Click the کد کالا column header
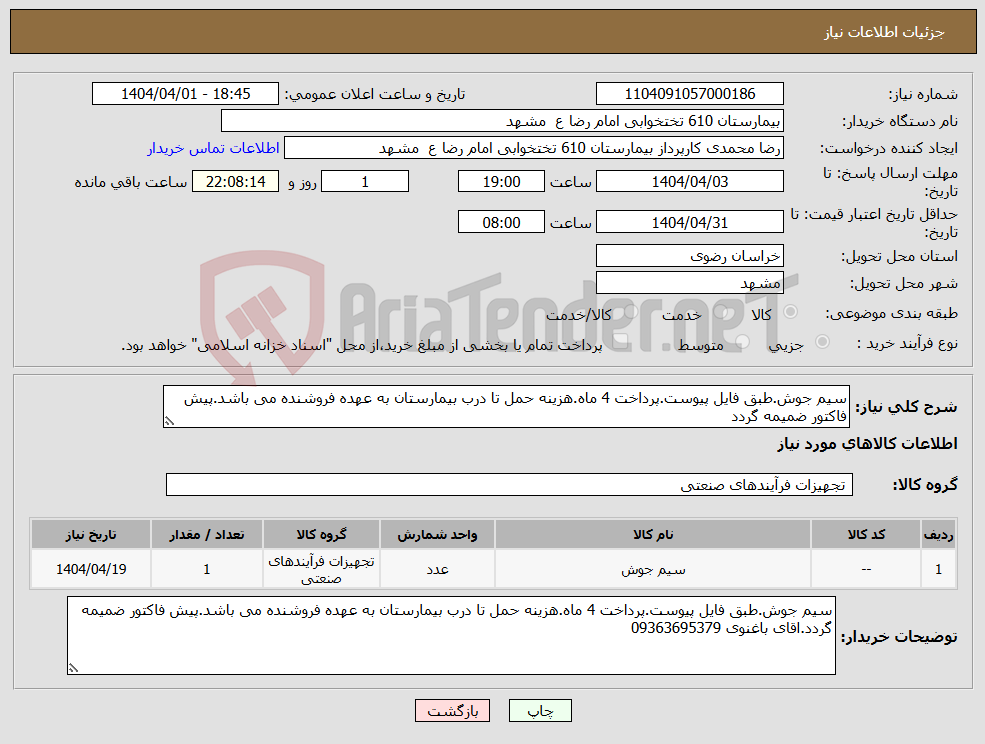Viewport: 985px width, 744px height. pyautogui.click(x=866, y=535)
